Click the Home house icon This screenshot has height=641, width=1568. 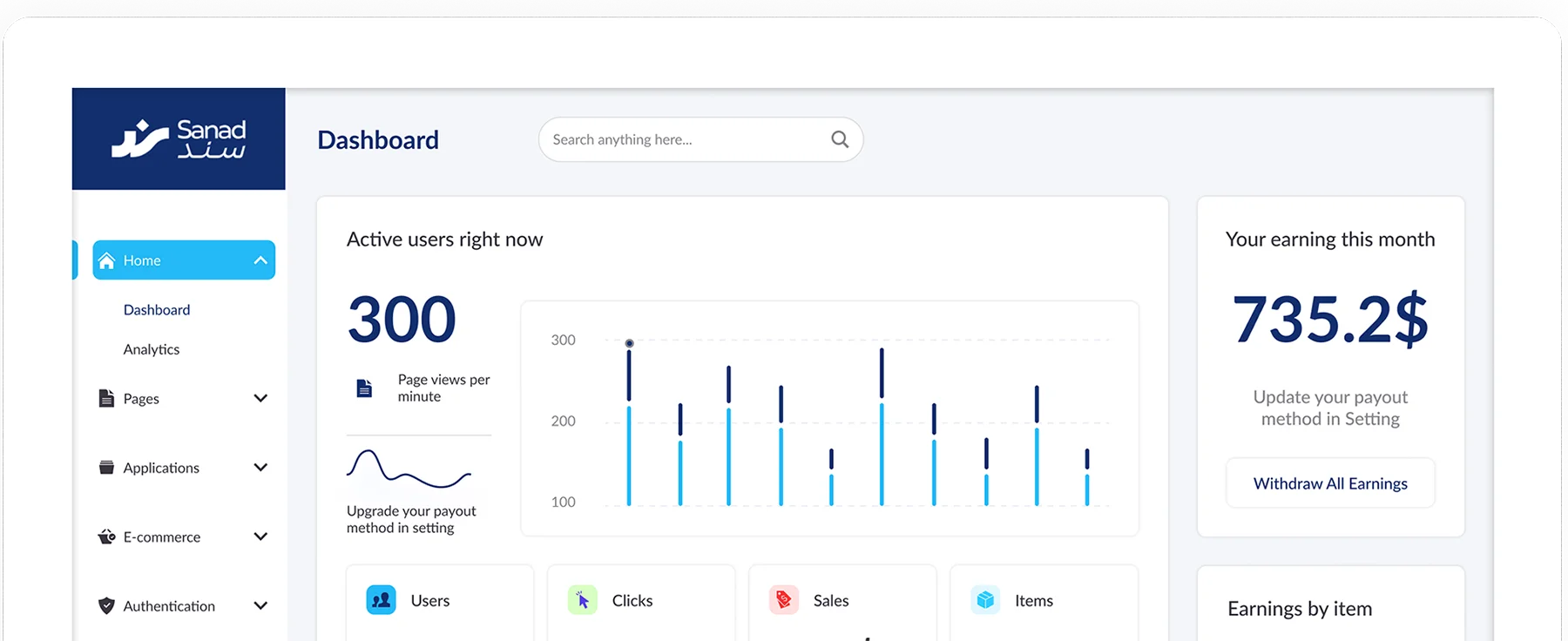tap(107, 260)
